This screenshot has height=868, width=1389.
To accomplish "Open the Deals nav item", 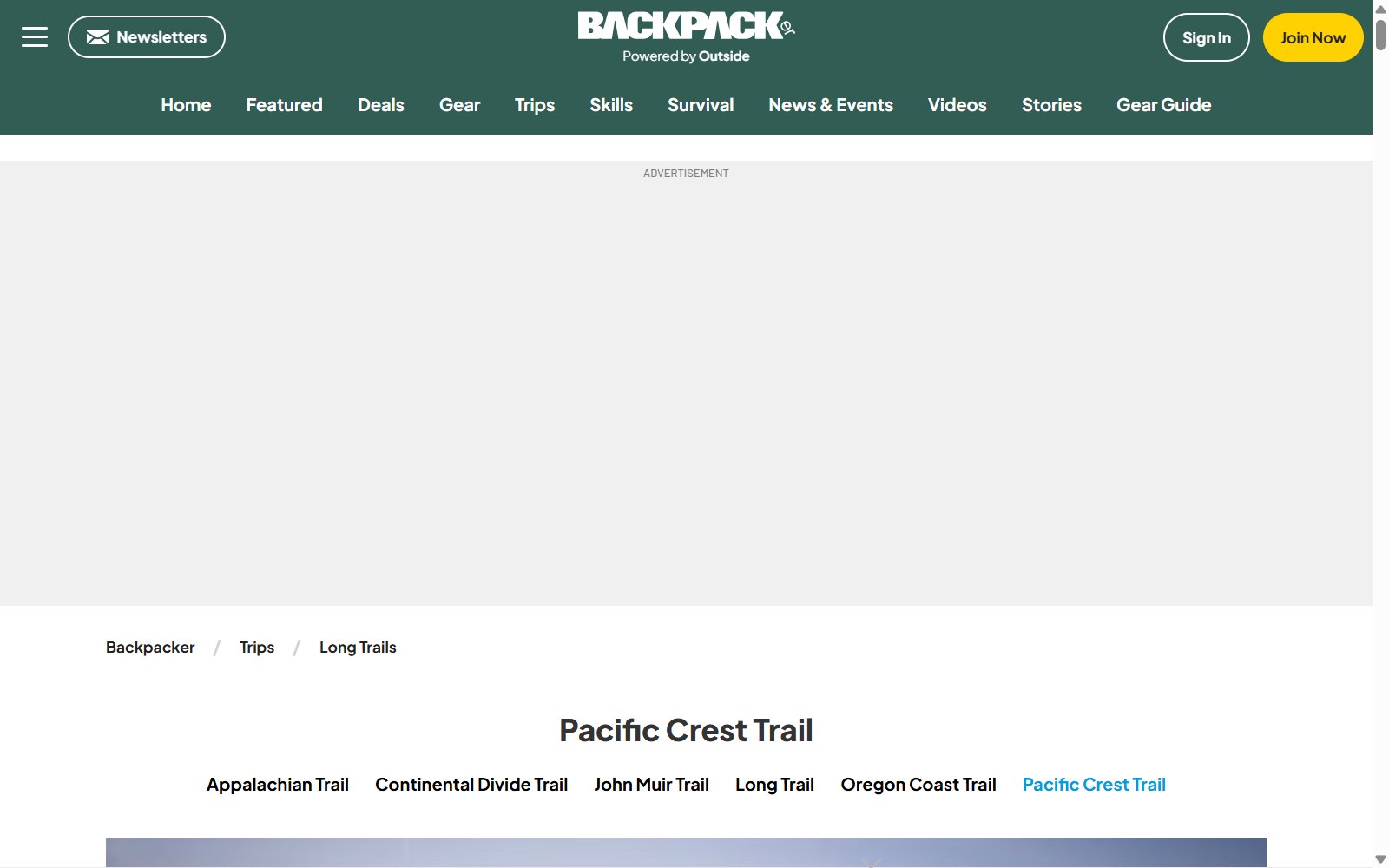I will [381, 105].
